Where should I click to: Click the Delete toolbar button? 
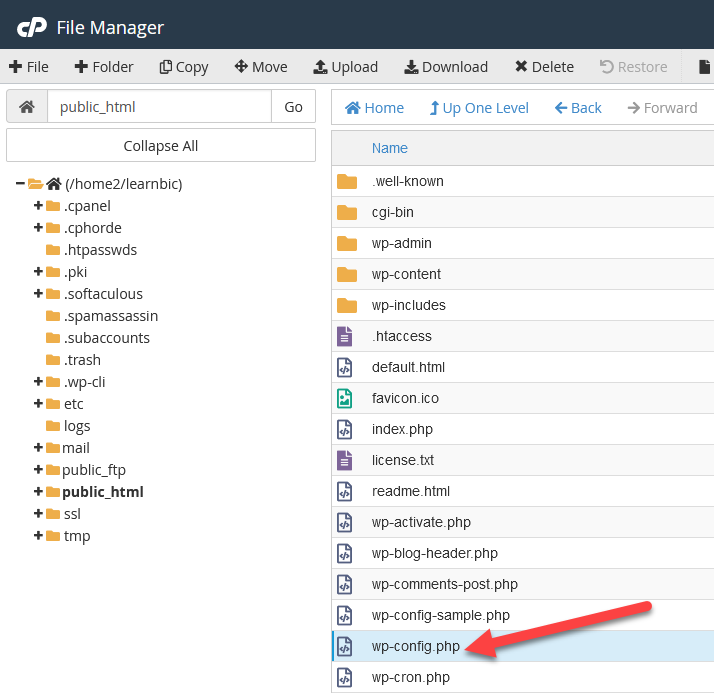(x=544, y=67)
